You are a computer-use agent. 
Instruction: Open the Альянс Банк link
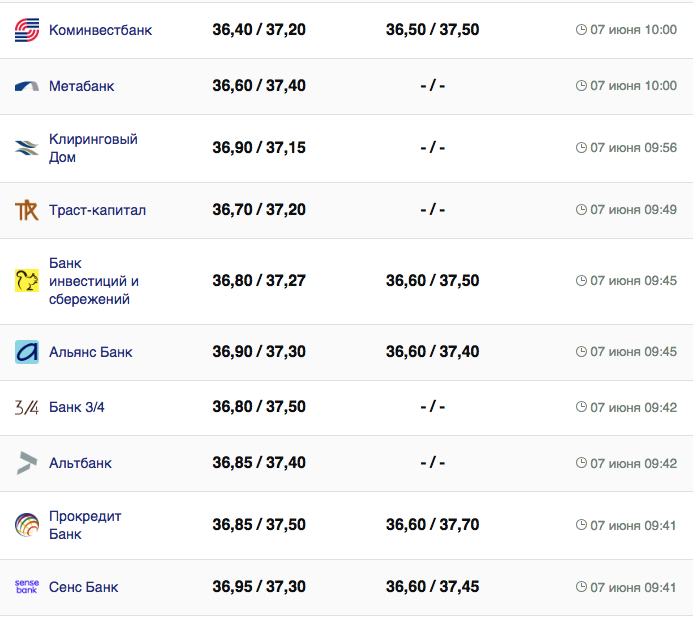pyautogui.click(x=90, y=352)
